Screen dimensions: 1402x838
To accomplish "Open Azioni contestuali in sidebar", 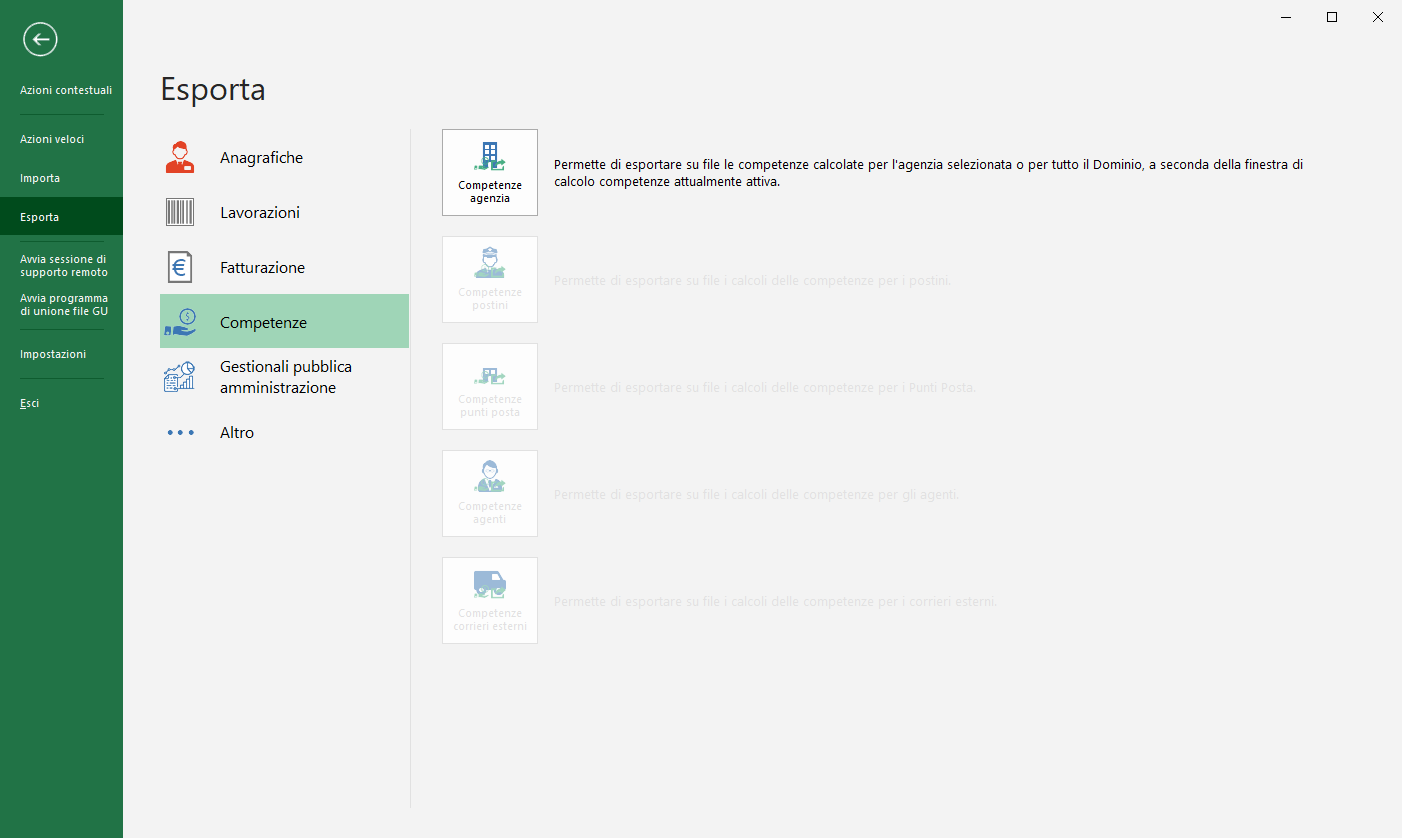I will pyautogui.click(x=66, y=90).
